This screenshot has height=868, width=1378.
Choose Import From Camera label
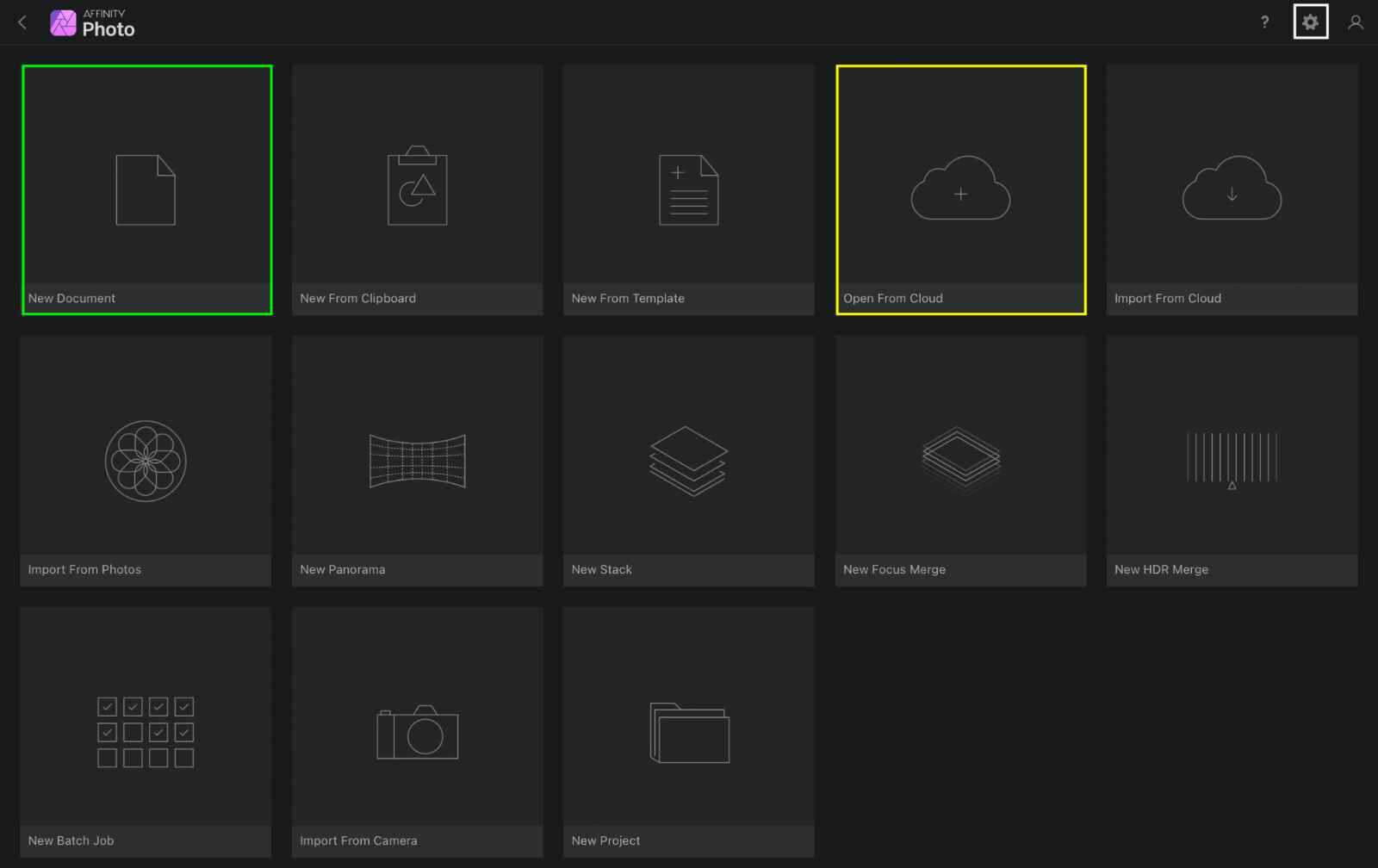(x=358, y=840)
